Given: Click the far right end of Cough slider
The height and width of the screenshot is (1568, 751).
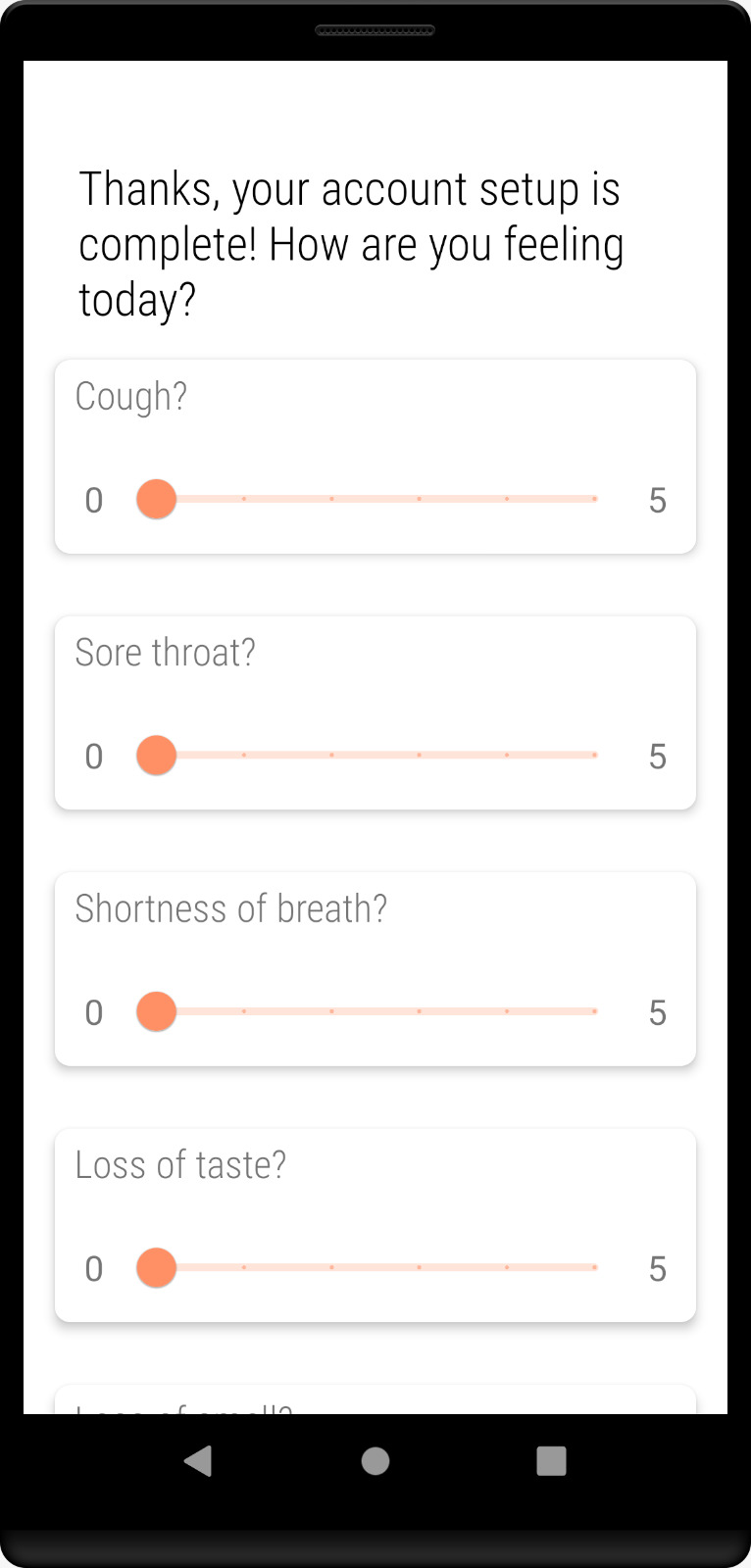Looking at the screenshot, I should [x=594, y=499].
